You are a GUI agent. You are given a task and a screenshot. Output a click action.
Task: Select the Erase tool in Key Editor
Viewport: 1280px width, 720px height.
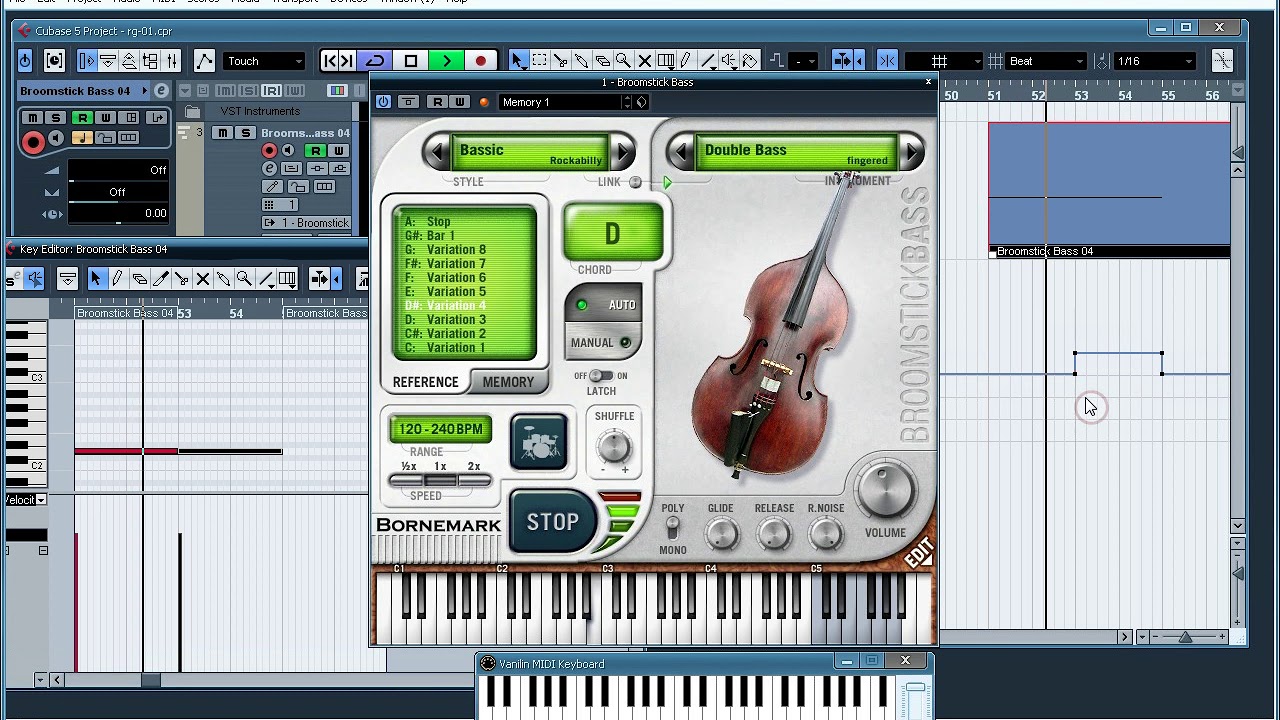point(139,279)
